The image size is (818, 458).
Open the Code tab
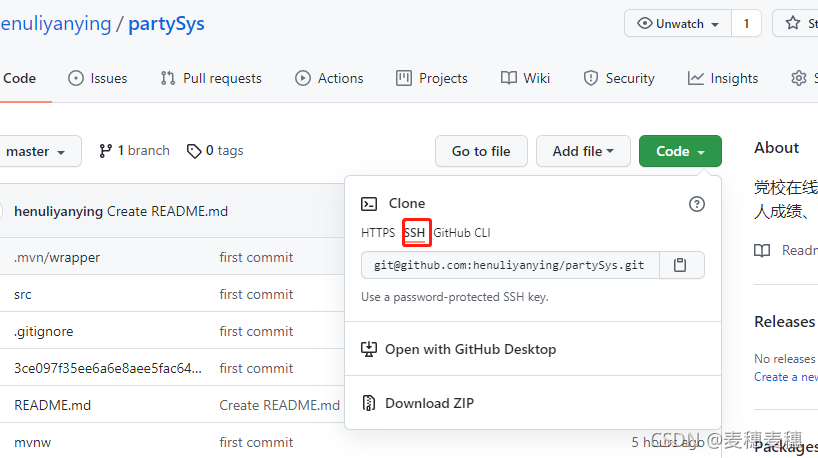tap(19, 78)
